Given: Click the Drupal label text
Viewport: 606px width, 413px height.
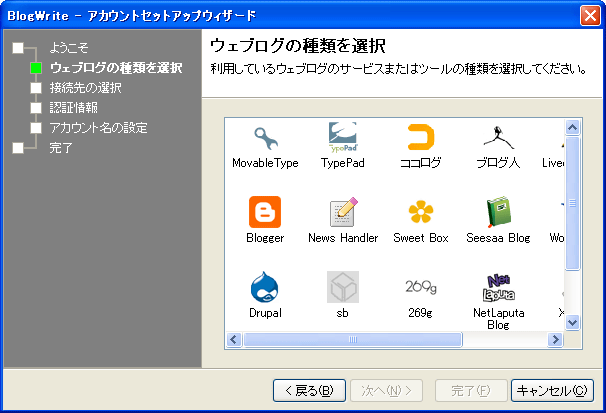Looking at the screenshot, I should (x=265, y=313).
